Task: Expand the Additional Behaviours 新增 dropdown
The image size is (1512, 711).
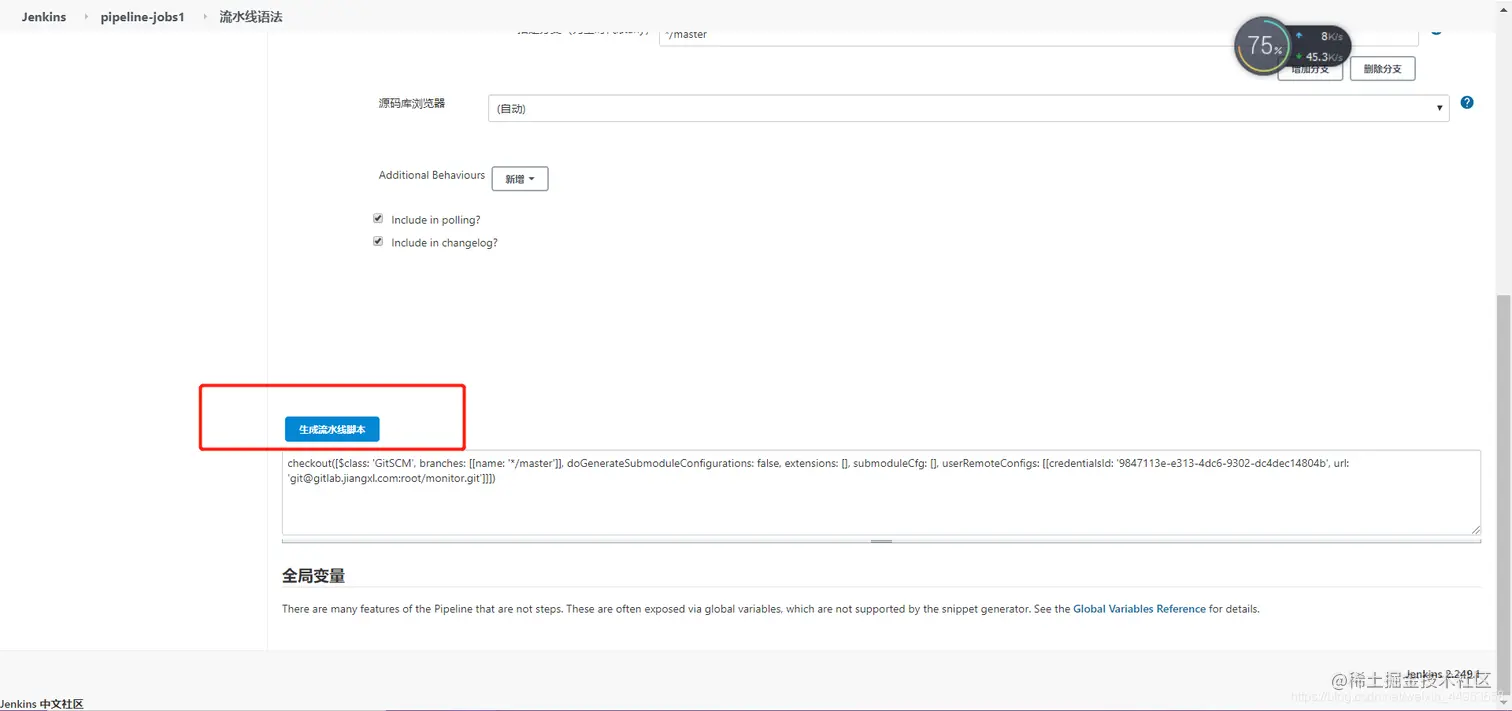Action: tap(520, 179)
